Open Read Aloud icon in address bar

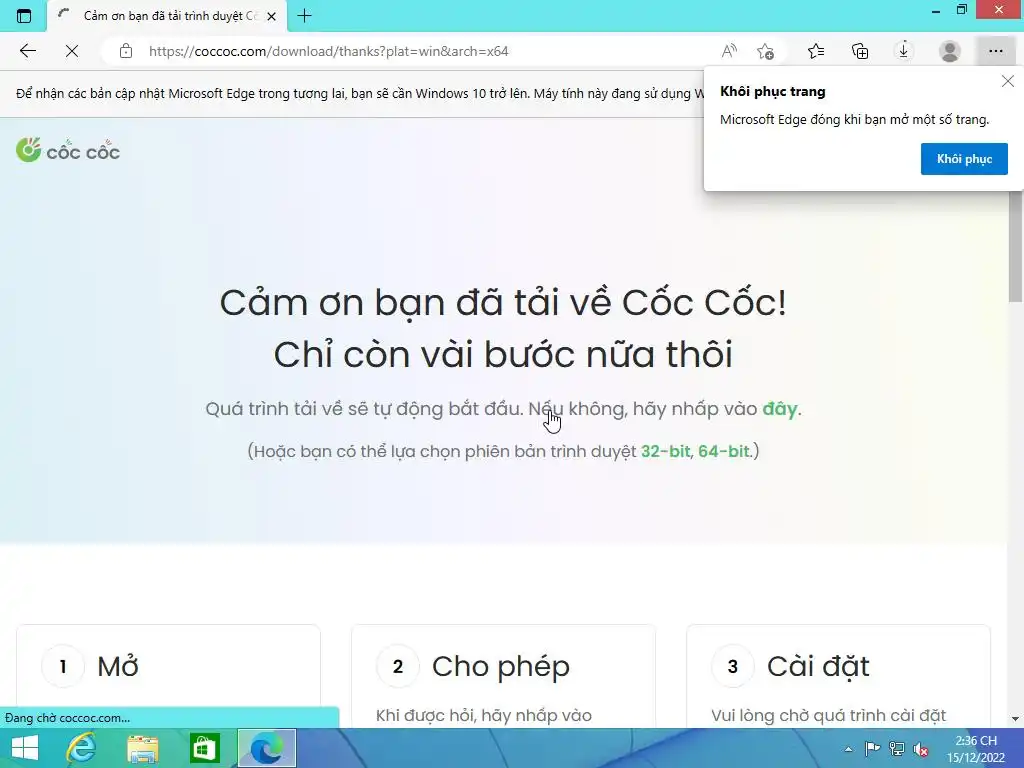(x=729, y=51)
